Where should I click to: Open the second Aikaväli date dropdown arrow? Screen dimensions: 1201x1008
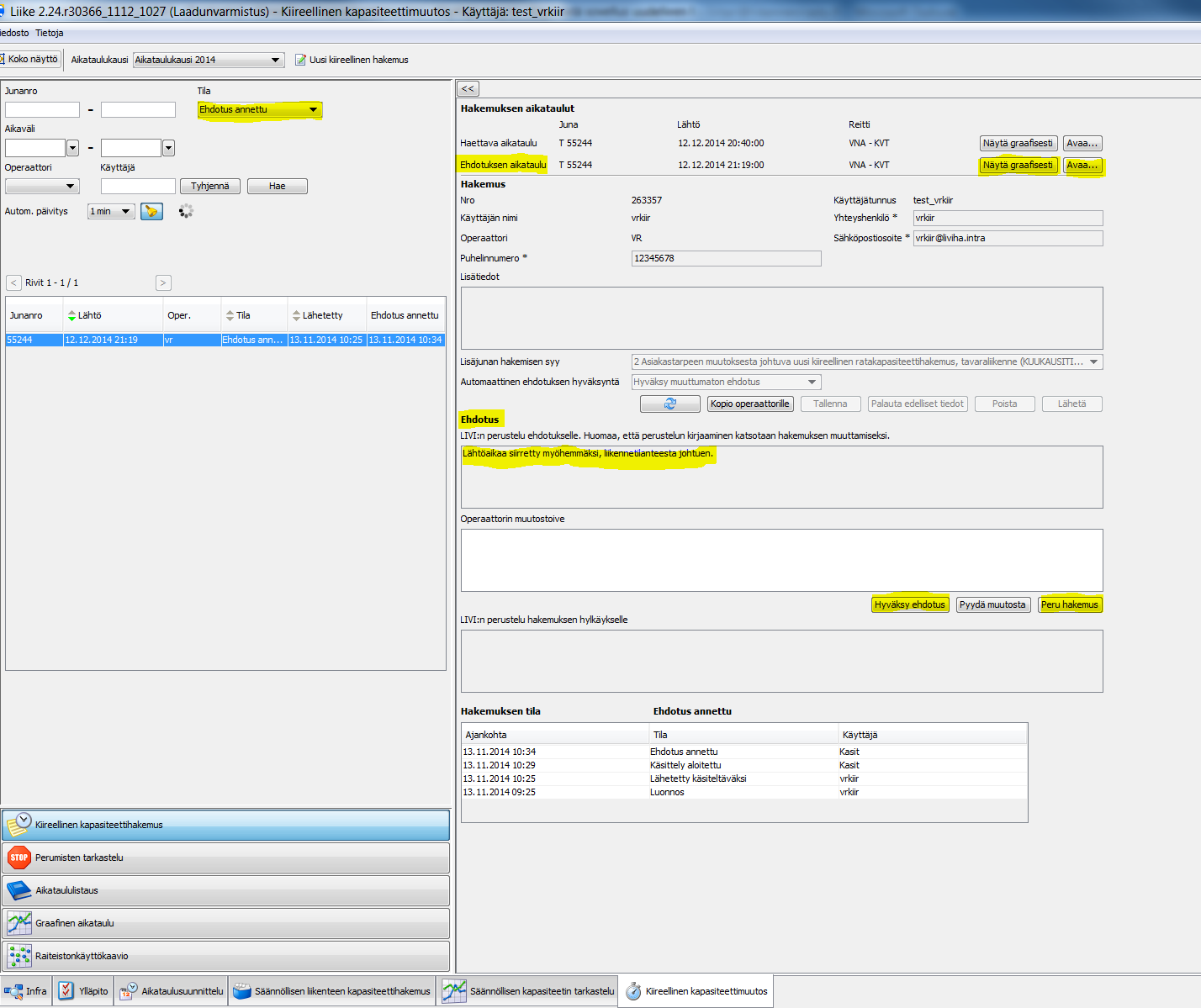[x=168, y=148]
